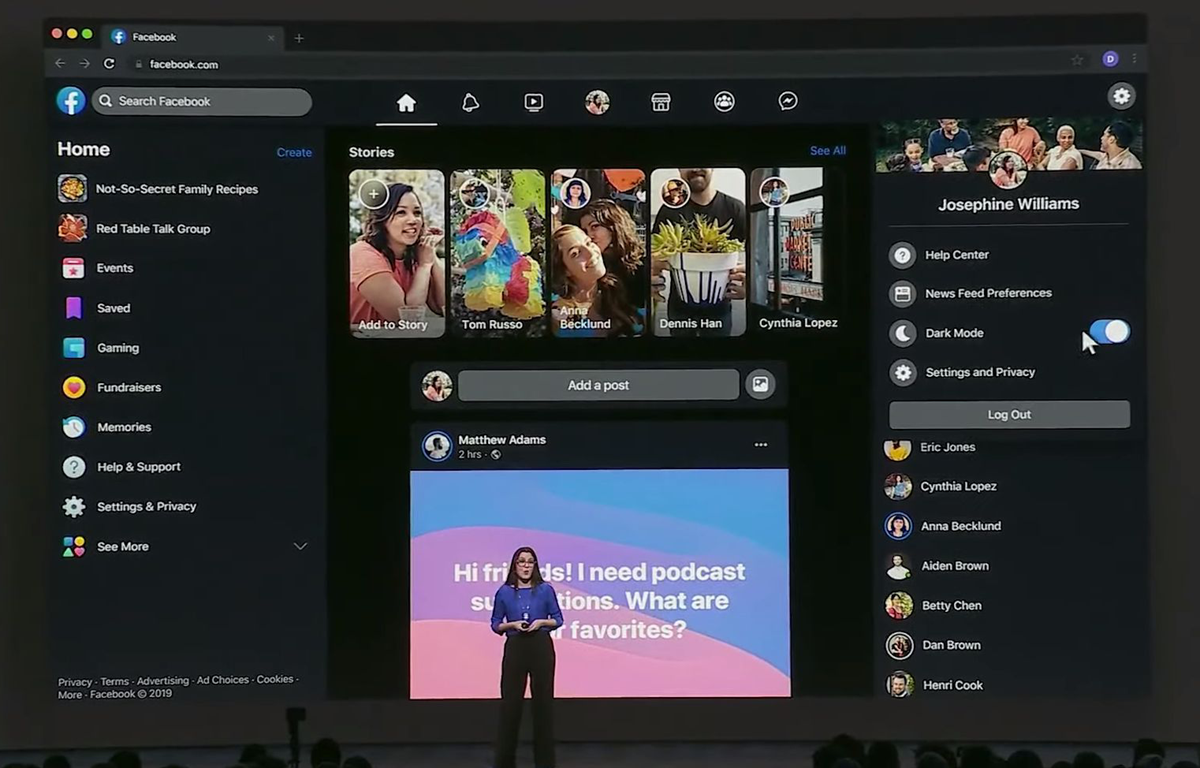The width and height of the screenshot is (1200, 768).
Task: Open the Notifications bell tab
Action: point(470,102)
